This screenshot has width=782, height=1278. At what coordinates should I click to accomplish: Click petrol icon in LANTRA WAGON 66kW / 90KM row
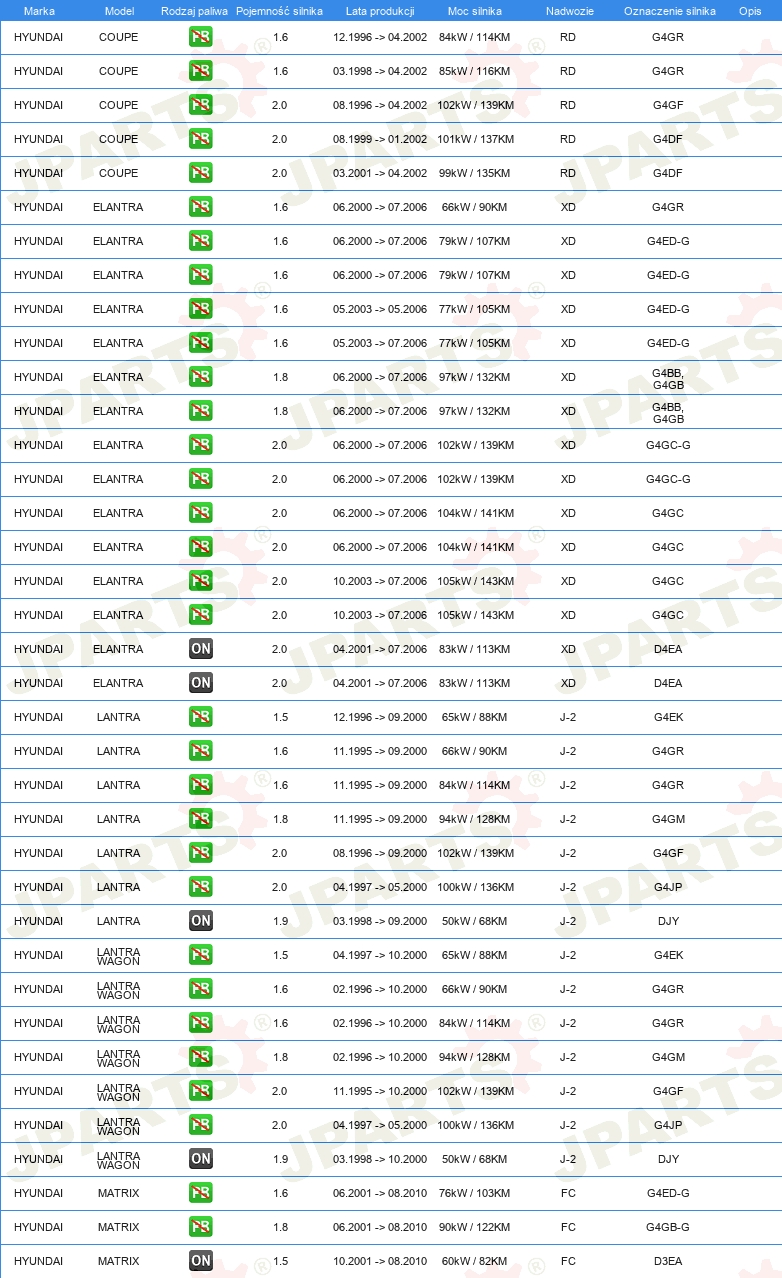(200, 989)
